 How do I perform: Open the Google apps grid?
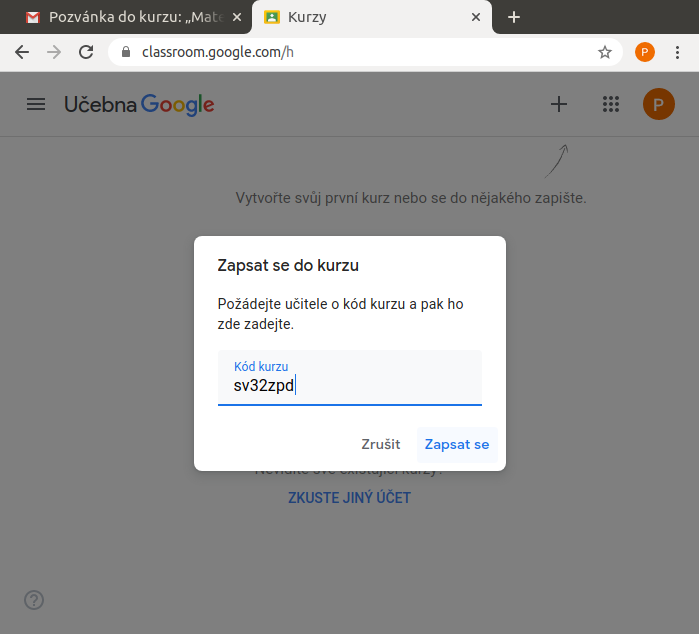tap(611, 104)
